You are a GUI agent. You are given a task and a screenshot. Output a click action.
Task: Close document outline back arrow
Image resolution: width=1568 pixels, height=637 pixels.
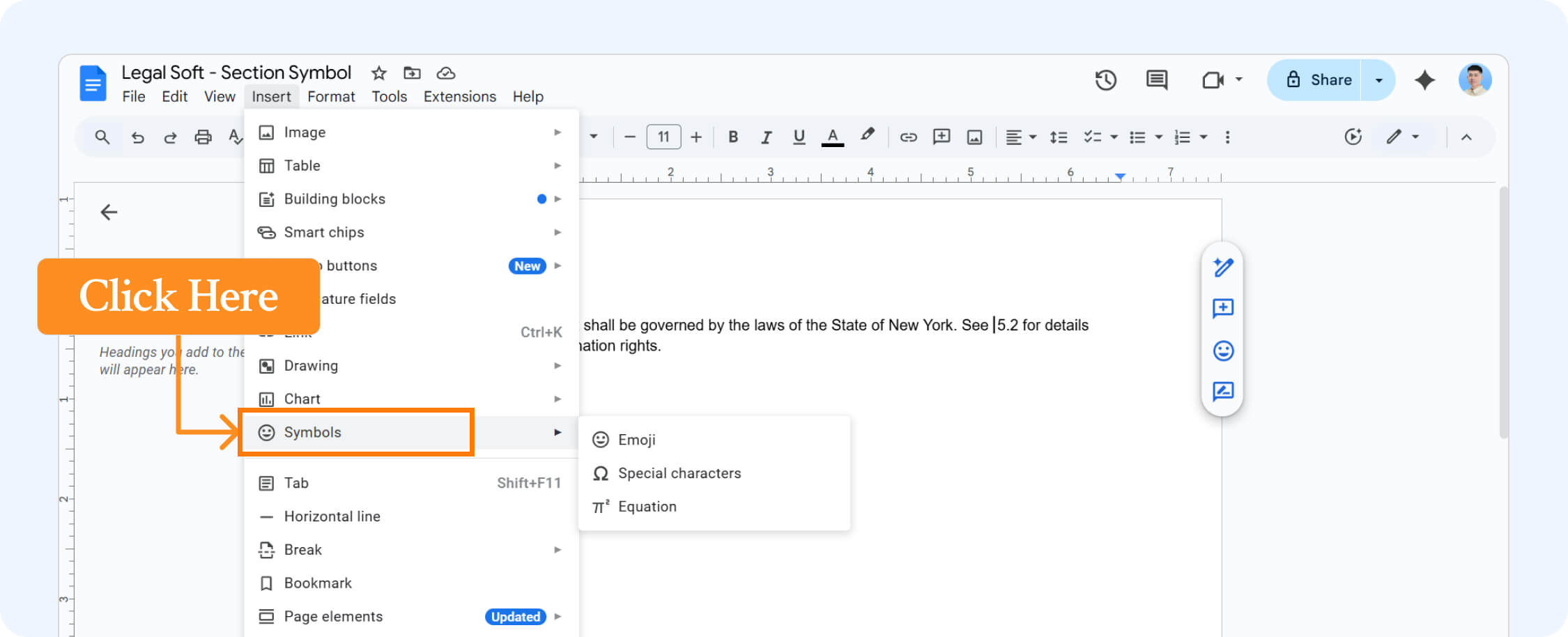click(x=109, y=212)
